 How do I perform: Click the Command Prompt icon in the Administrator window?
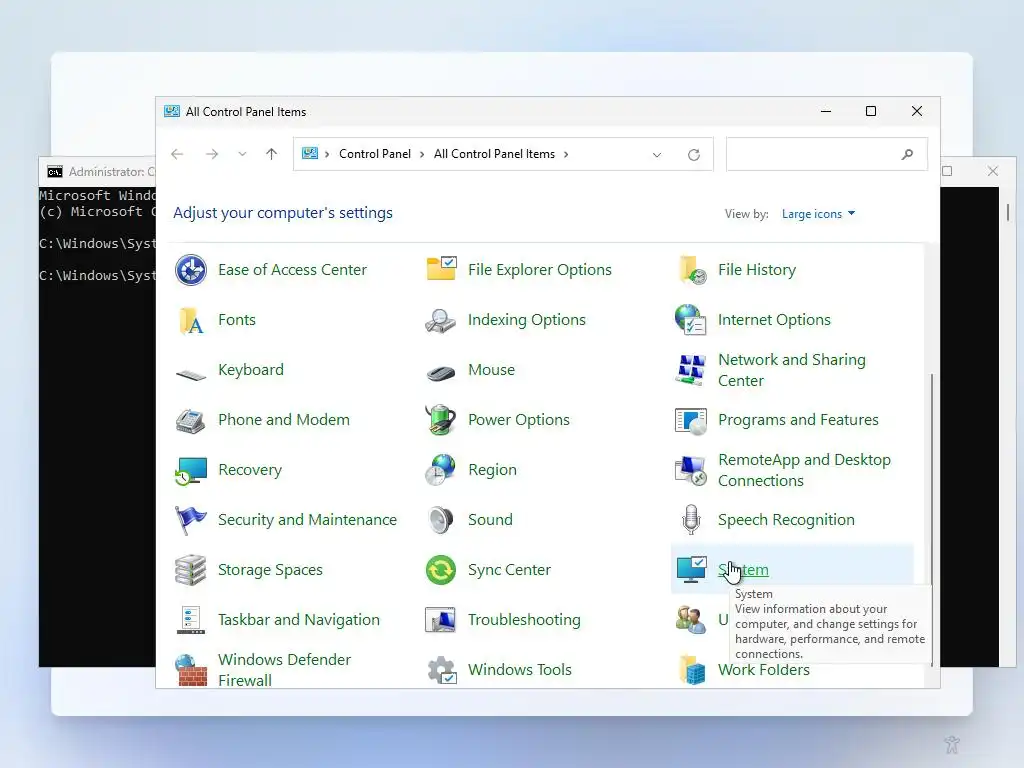coord(55,172)
